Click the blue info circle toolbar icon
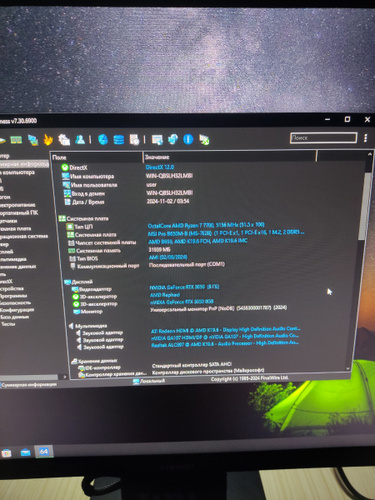This screenshot has height=500, width=375. point(188,139)
